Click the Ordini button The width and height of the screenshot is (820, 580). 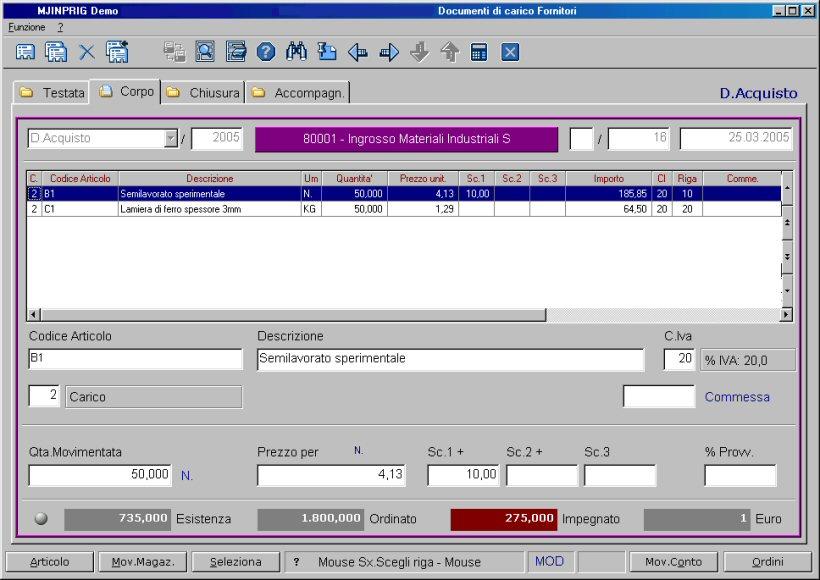point(768,562)
